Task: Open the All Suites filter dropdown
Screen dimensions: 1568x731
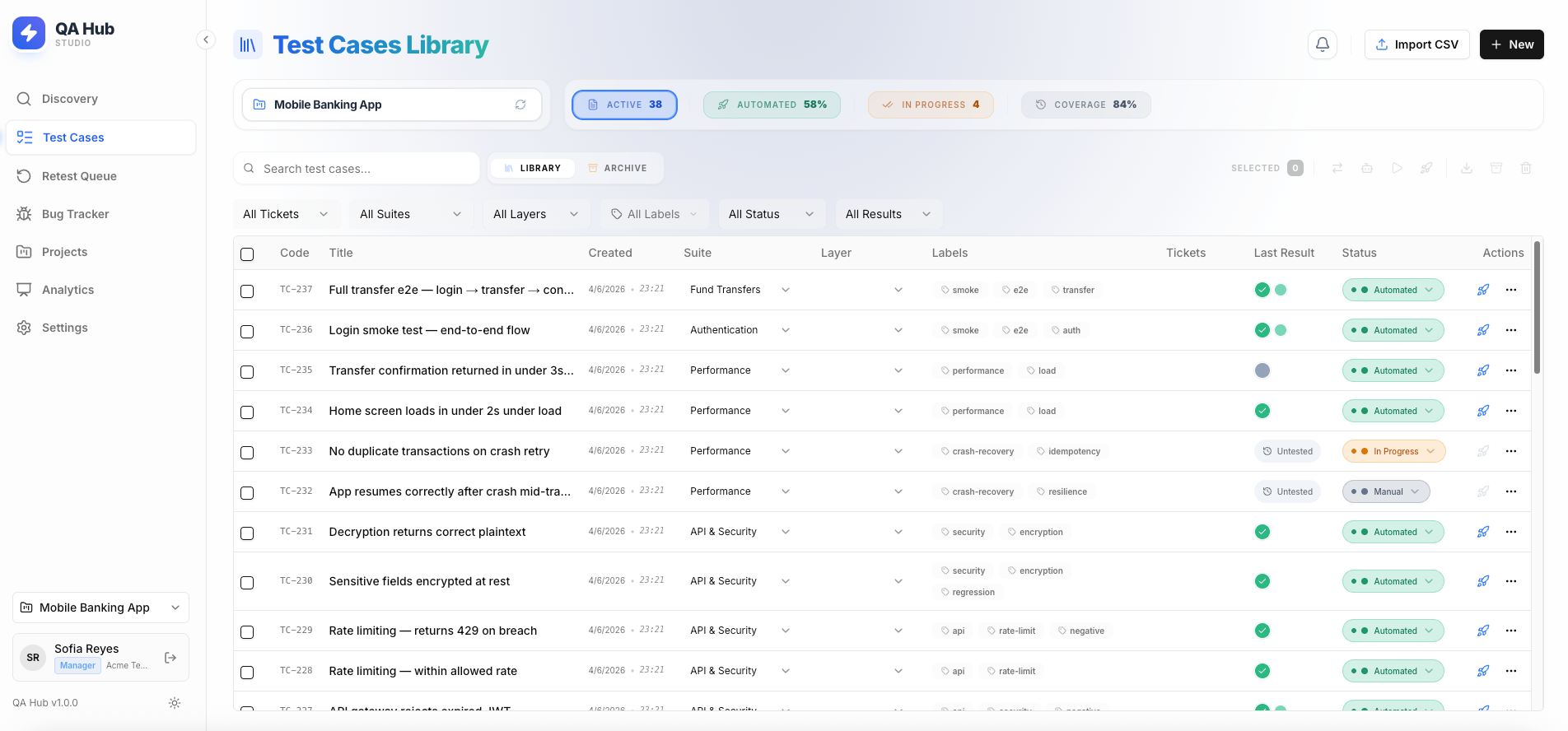Action: pyautogui.click(x=411, y=214)
